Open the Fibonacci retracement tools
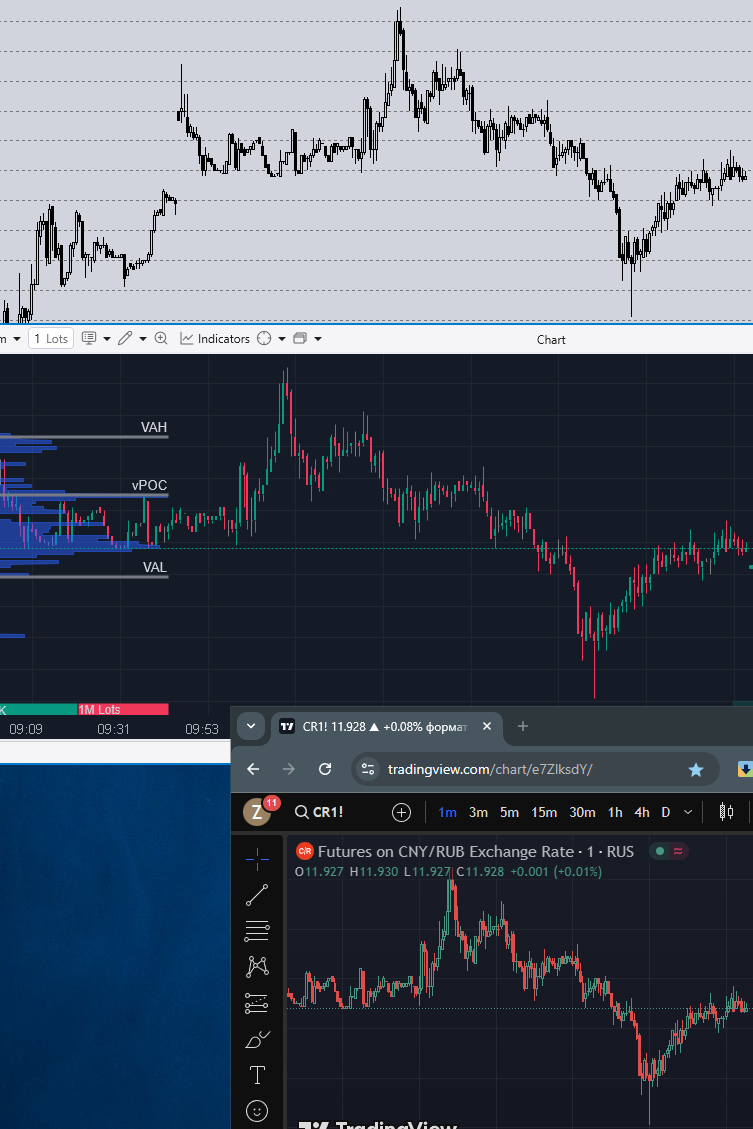Viewport: 753px width, 1129px height. (257, 931)
